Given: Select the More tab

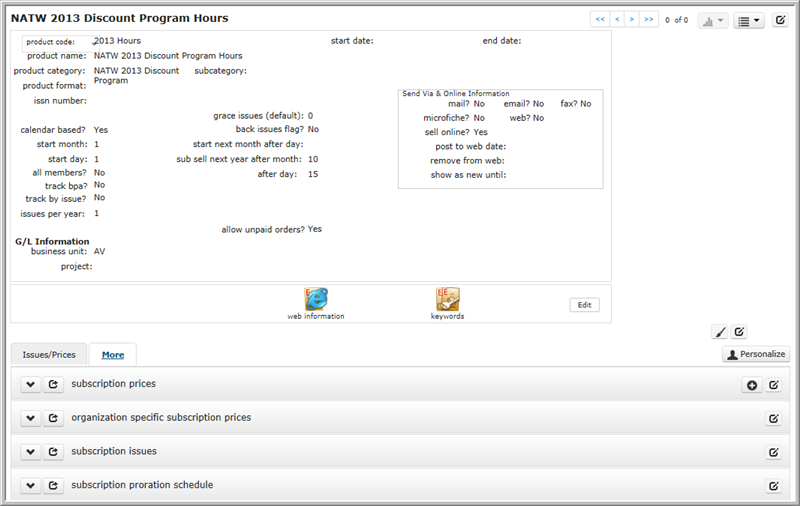Looking at the screenshot, I should pos(113,355).
